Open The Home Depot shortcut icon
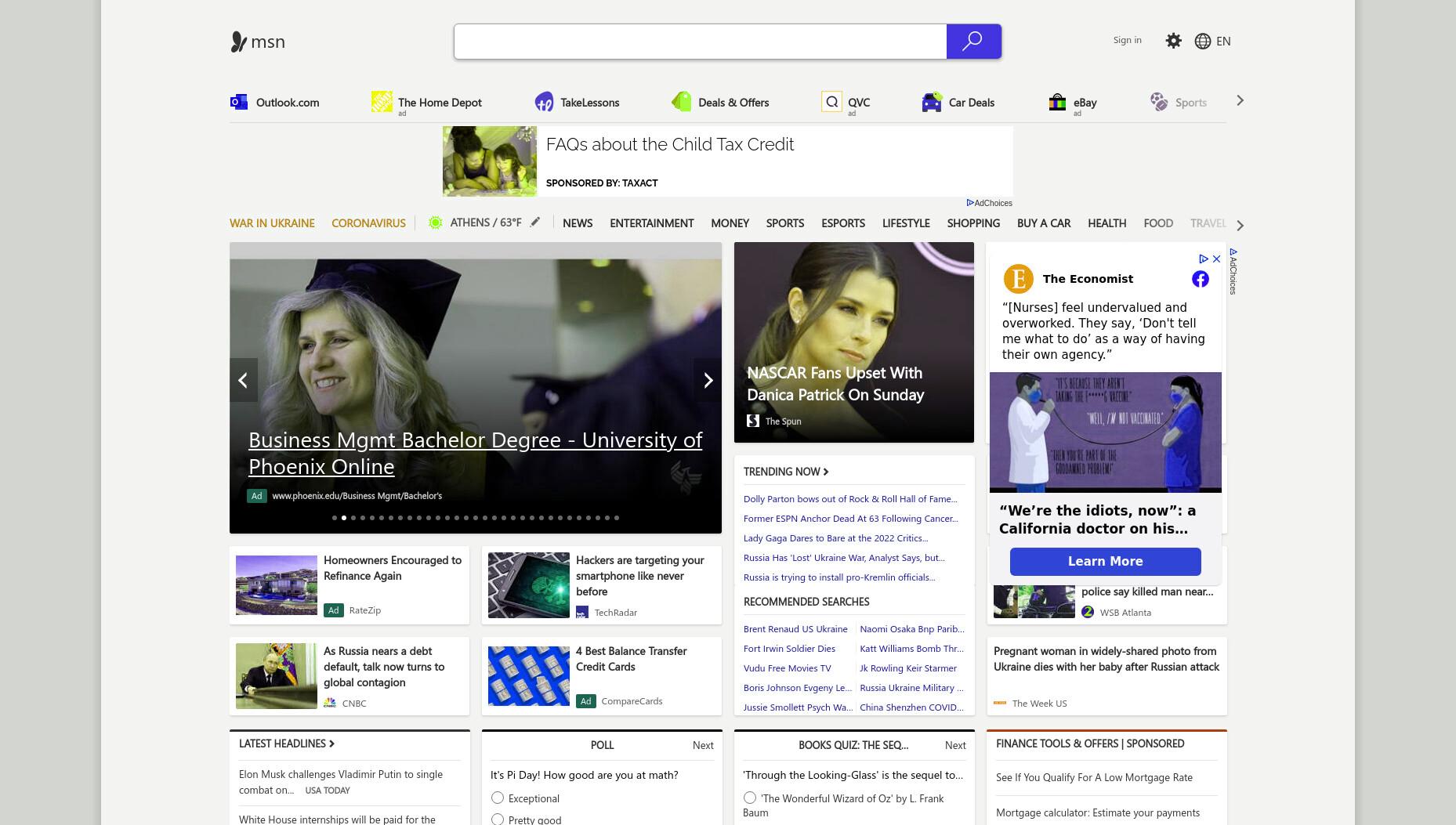The image size is (1456, 825). pos(382,102)
